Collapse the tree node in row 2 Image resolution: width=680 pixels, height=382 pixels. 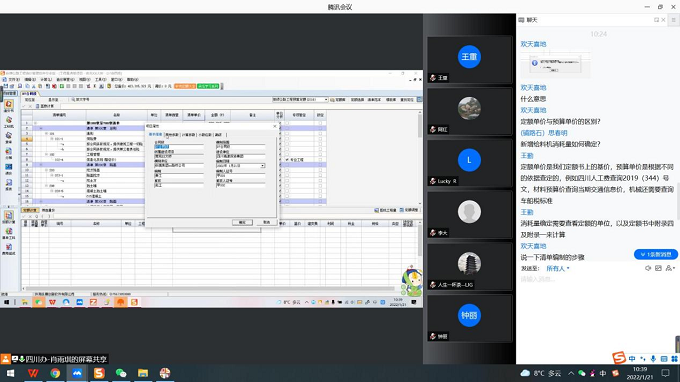pos(41,128)
